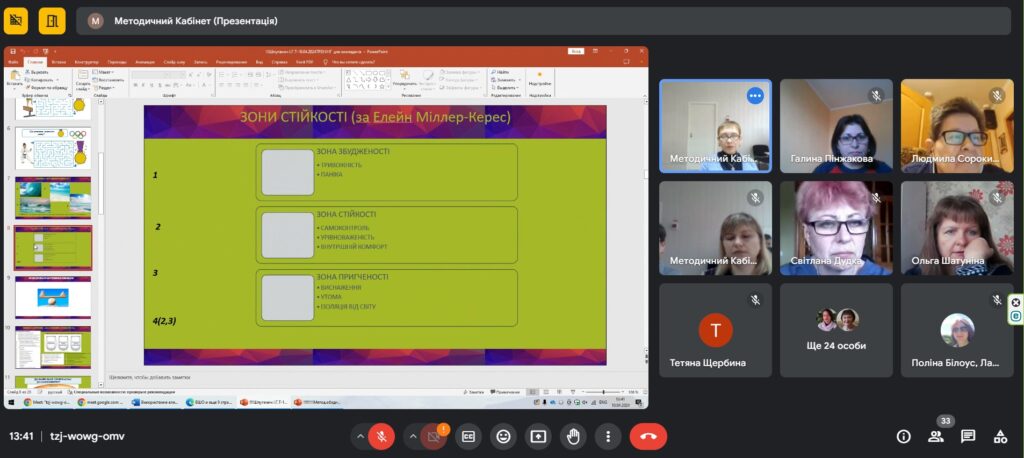1024x458 pixels.
Task: Select the second Методичний Кабі... muted tile
Action: click(x=715, y=228)
